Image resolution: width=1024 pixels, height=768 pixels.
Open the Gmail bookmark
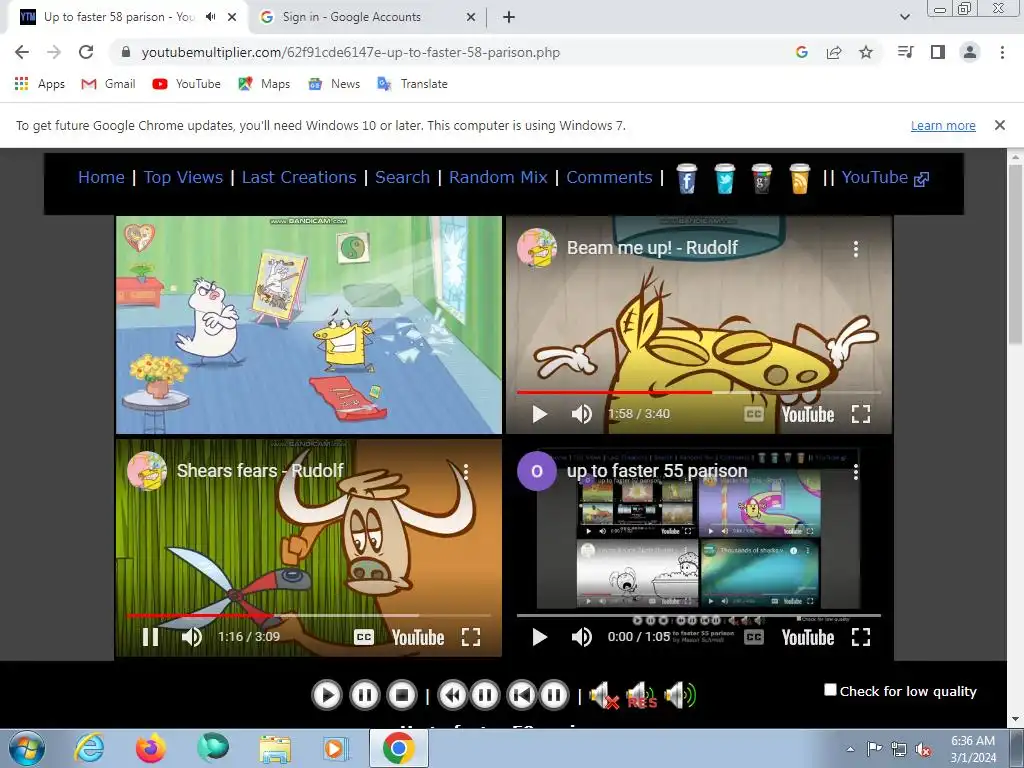[x=108, y=84]
